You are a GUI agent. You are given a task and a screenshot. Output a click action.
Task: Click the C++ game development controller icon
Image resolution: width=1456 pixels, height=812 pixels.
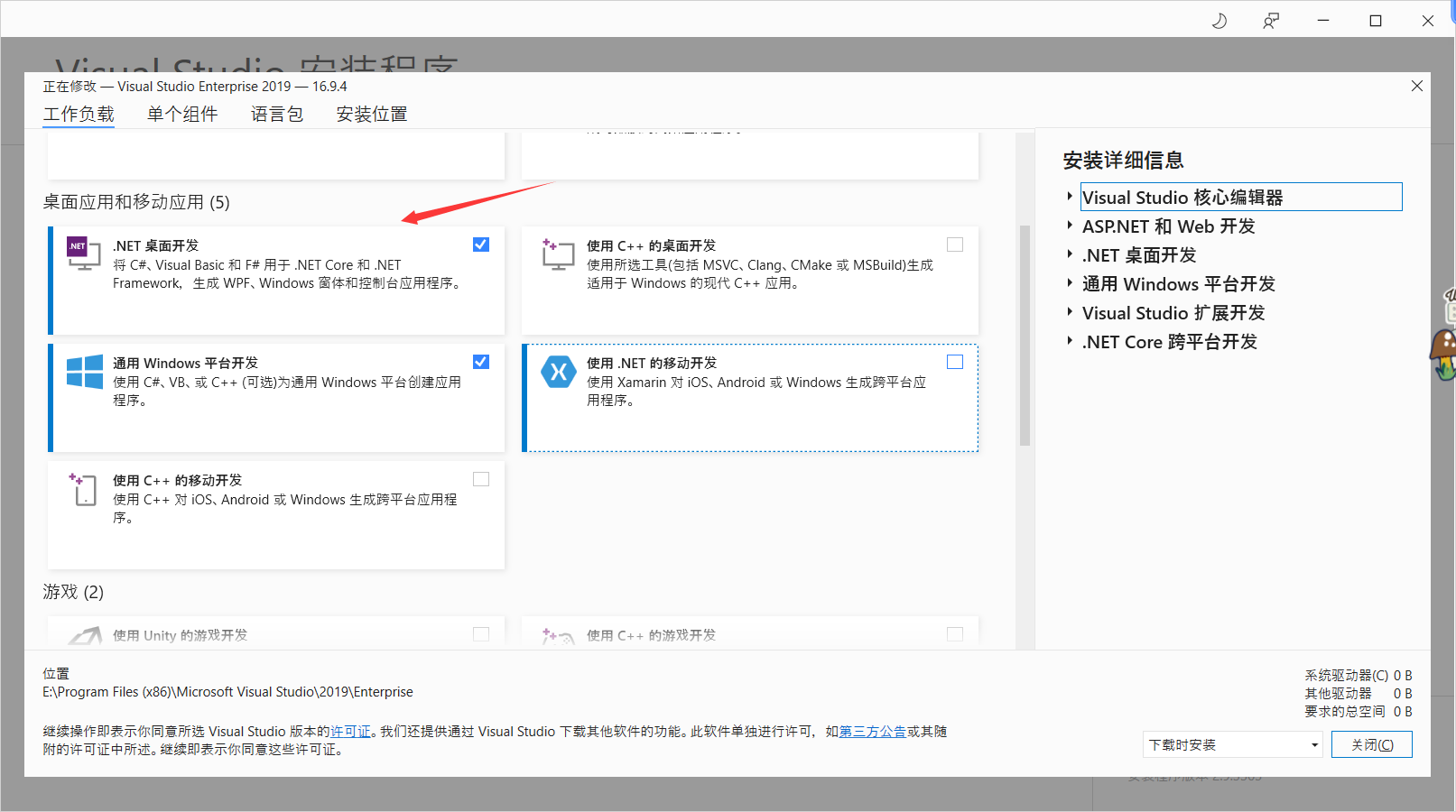pos(558,635)
